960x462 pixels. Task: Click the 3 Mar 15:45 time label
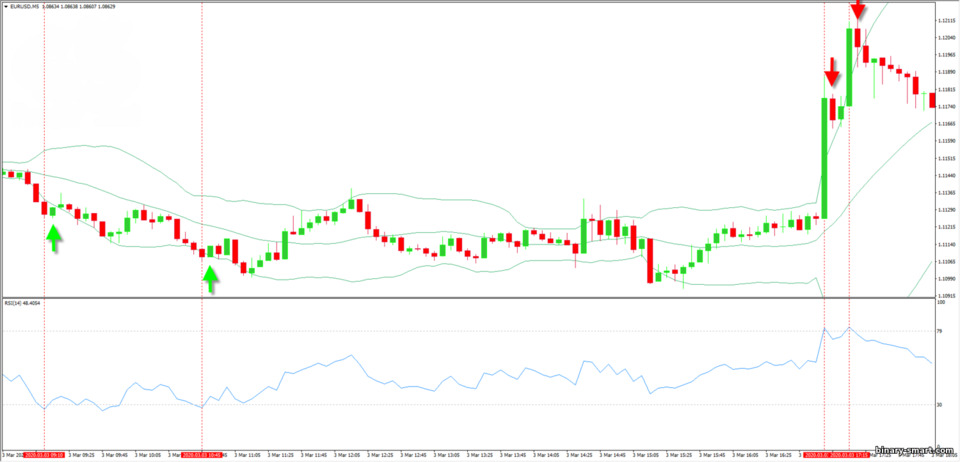tap(714, 455)
